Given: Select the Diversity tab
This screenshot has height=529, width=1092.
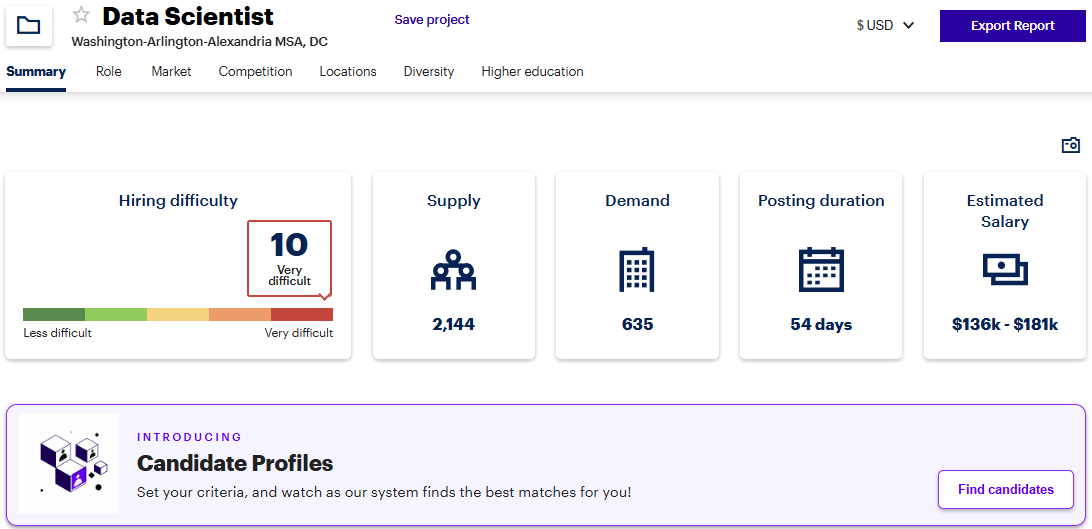Looking at the screenshot, I should [x=429, y=72].
